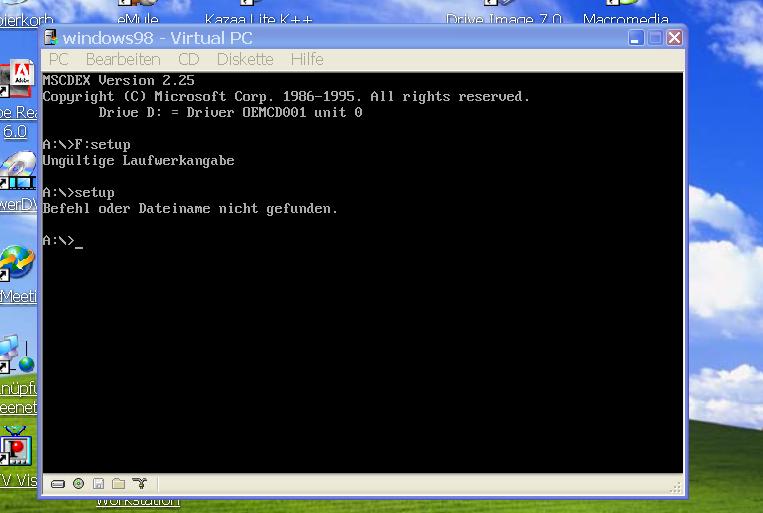Click the blinking cursor at the A:\> prompt
763x513 pixels.
pos(79,246)
